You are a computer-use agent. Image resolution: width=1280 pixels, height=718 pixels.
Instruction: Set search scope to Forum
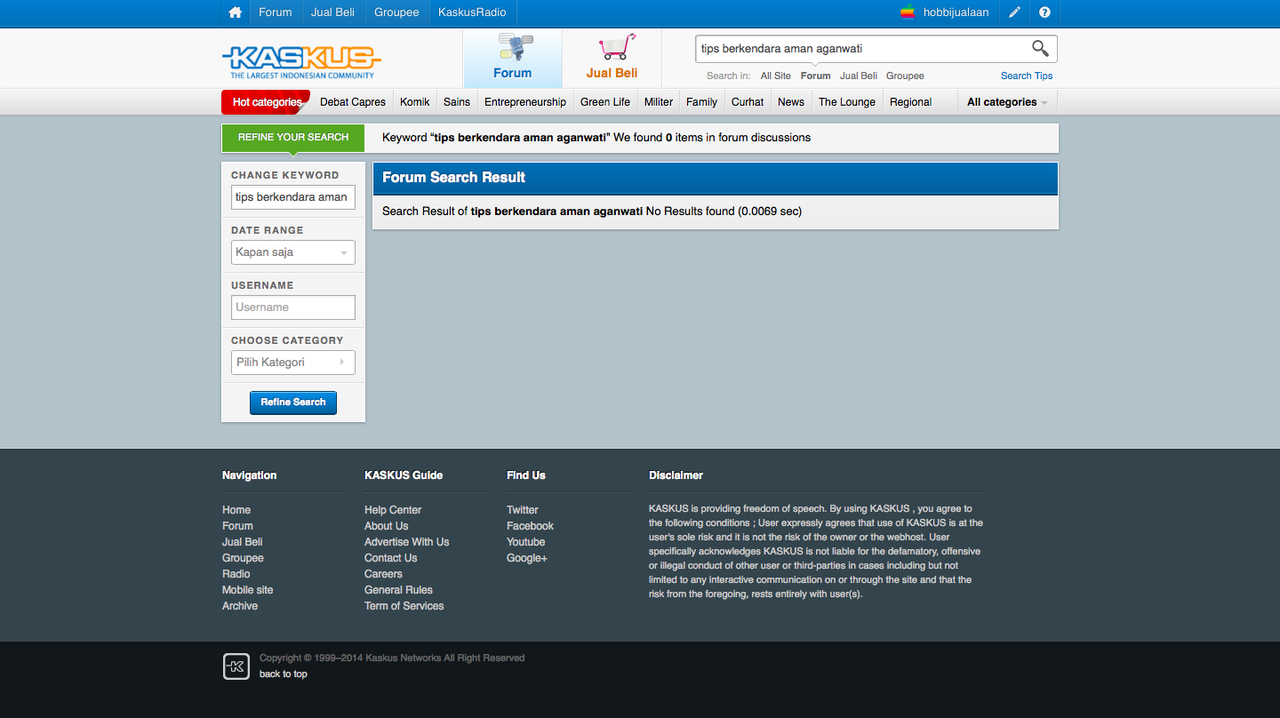tap(816, 76)
